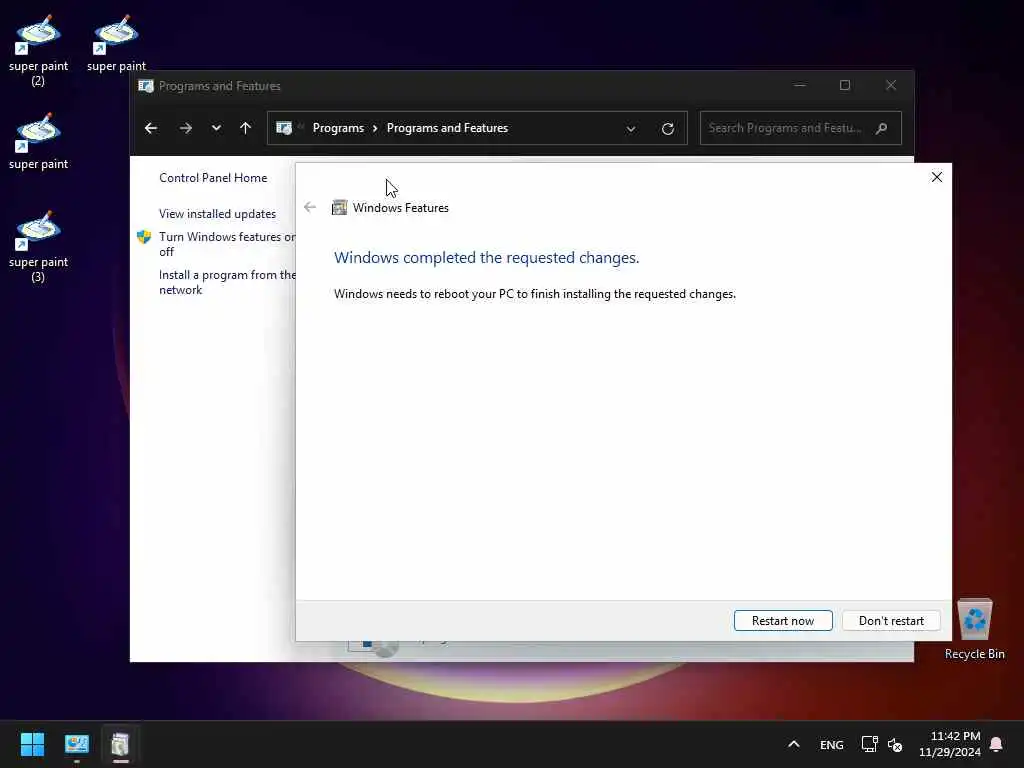Show hidden tray icons chevron
Viewport: 1024px width, 768px height.
[793, 744]
